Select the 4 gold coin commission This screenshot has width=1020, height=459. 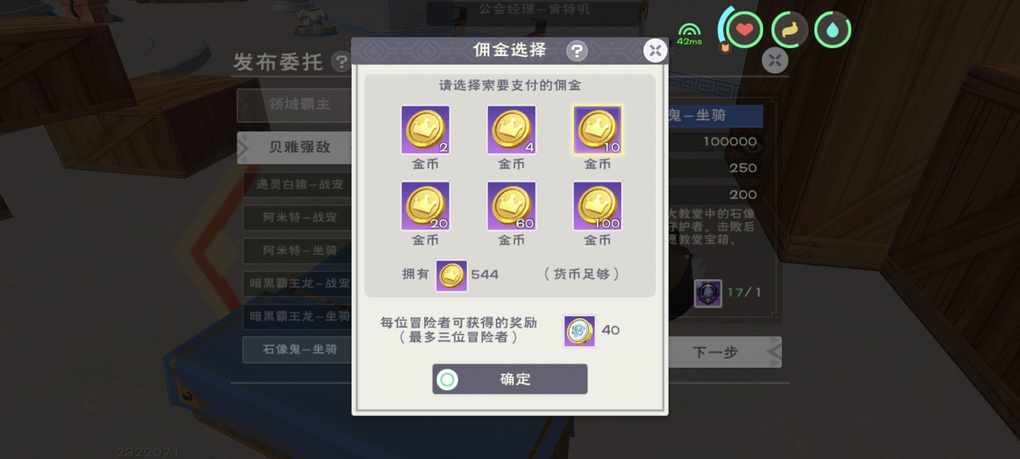(512, 130)
